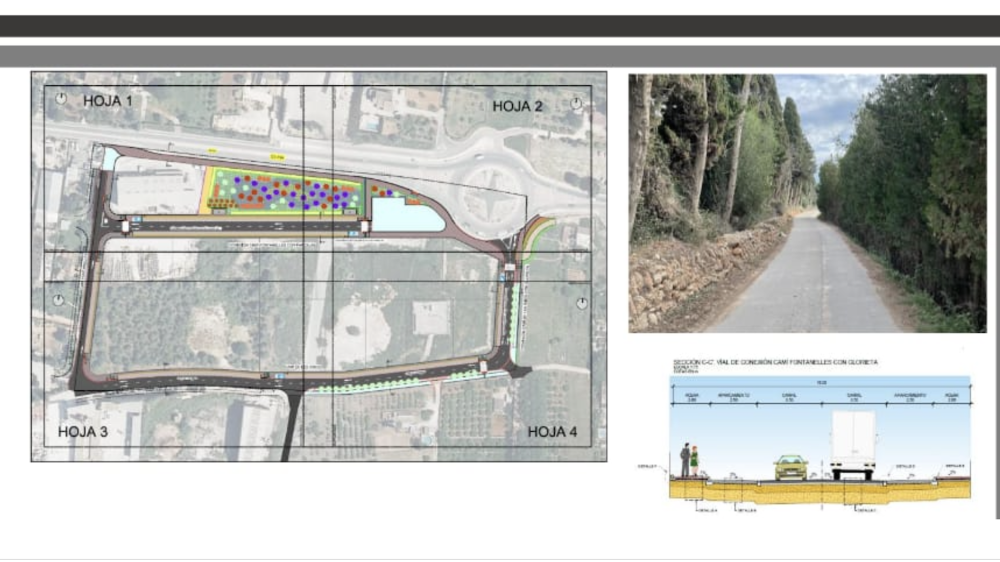Click the north arrow icon beside HOJA 2
1000x562 pixels.
(576, 103)
